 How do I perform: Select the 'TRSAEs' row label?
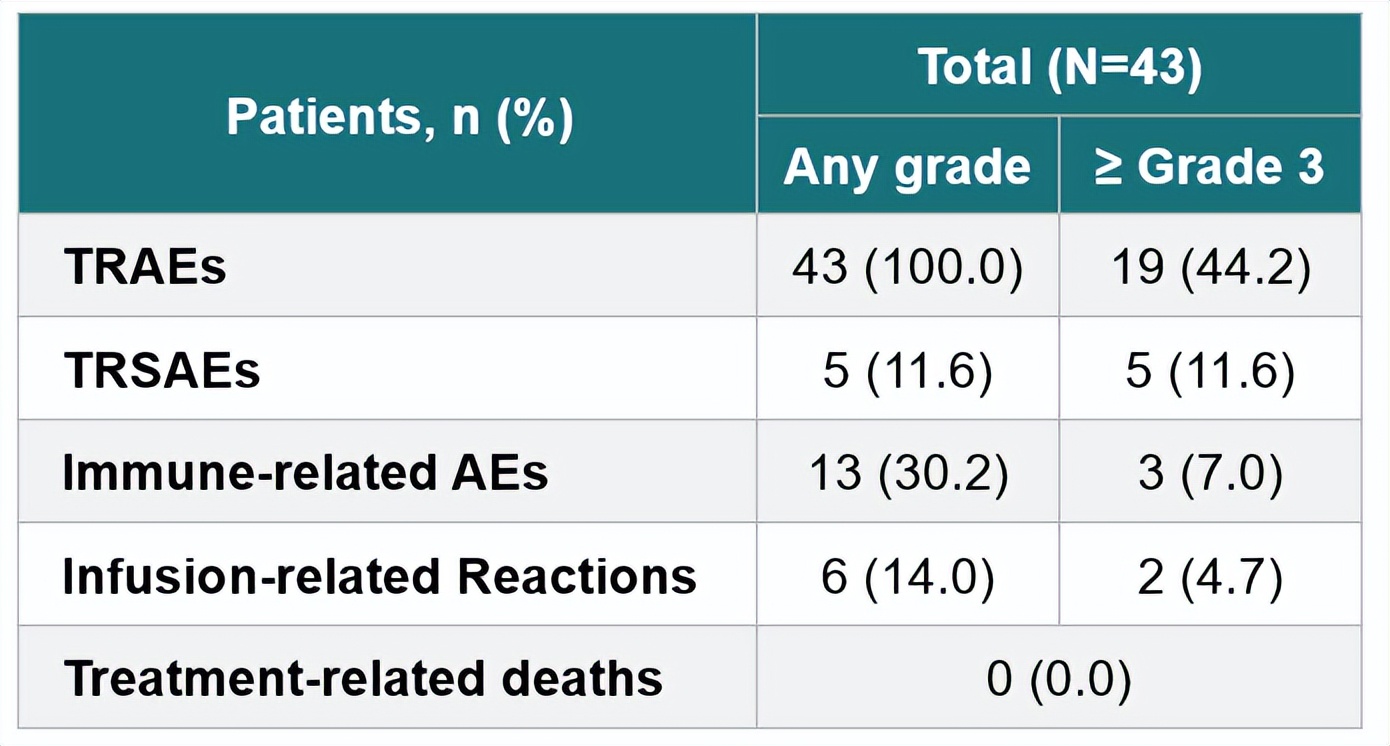click(x=162, y=371)
